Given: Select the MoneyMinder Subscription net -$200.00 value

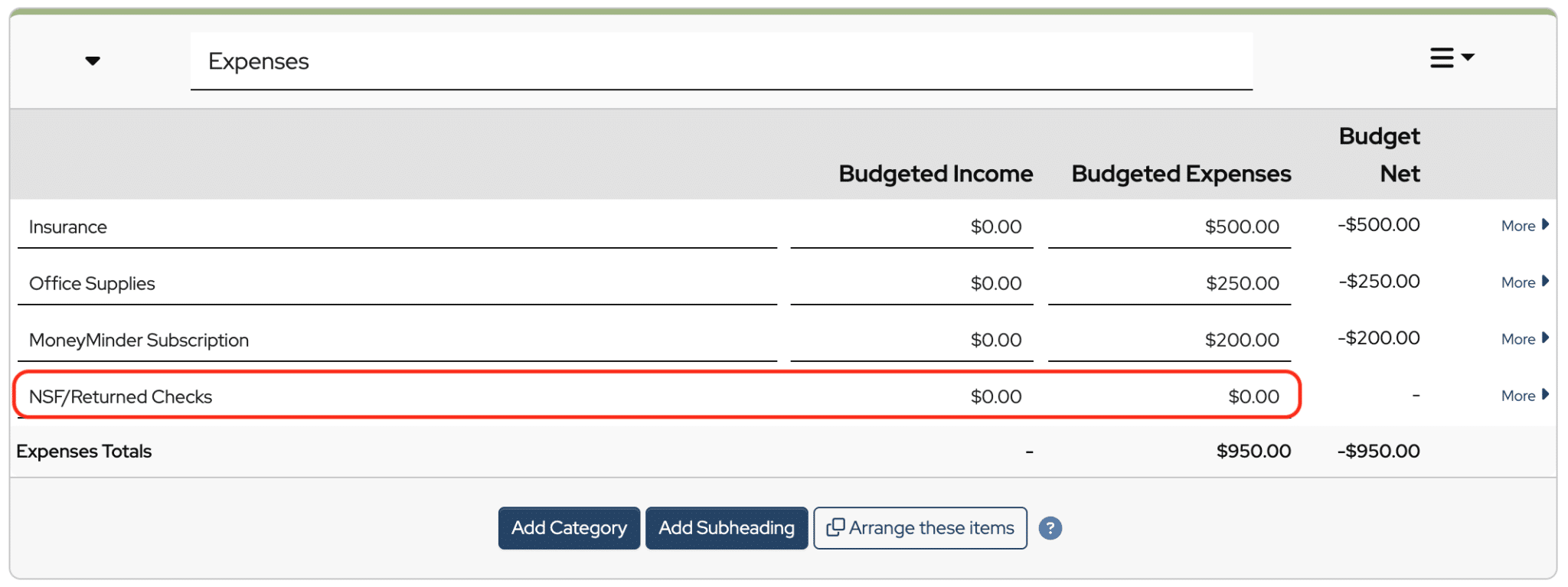Looking at the screenshot, I should tap(1379, 338).
